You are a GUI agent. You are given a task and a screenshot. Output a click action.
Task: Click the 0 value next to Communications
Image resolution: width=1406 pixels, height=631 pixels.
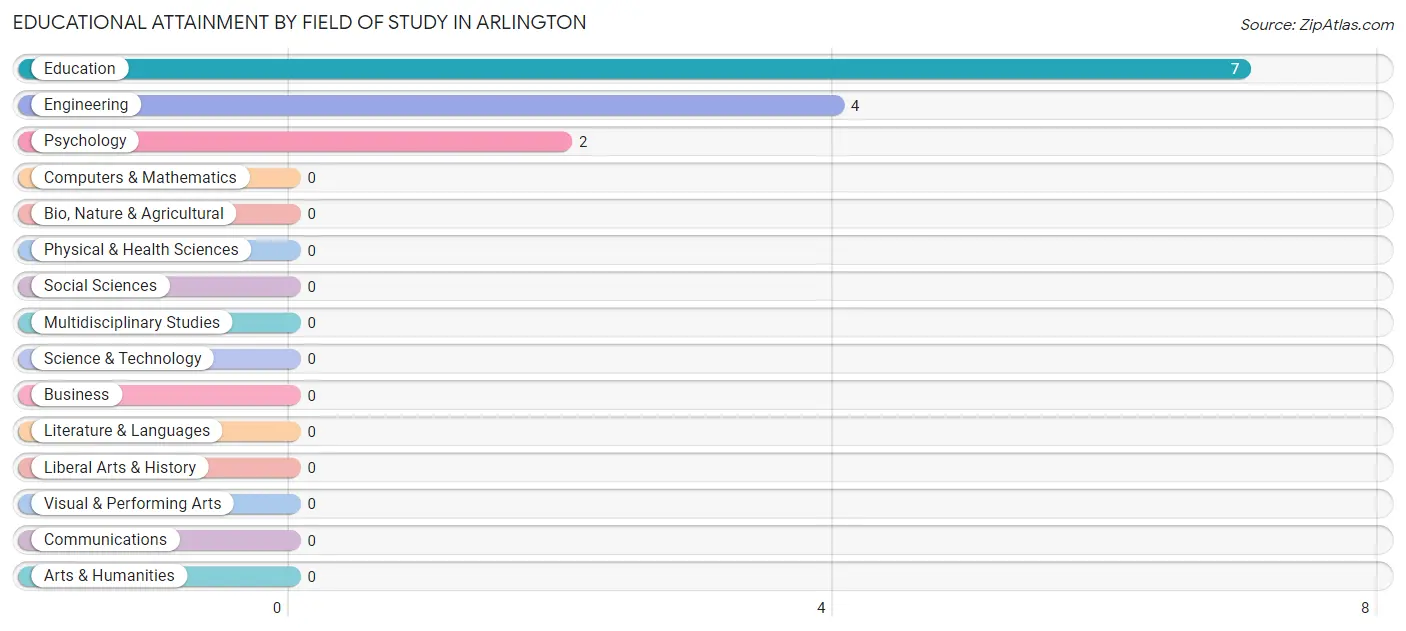[311, 541]
